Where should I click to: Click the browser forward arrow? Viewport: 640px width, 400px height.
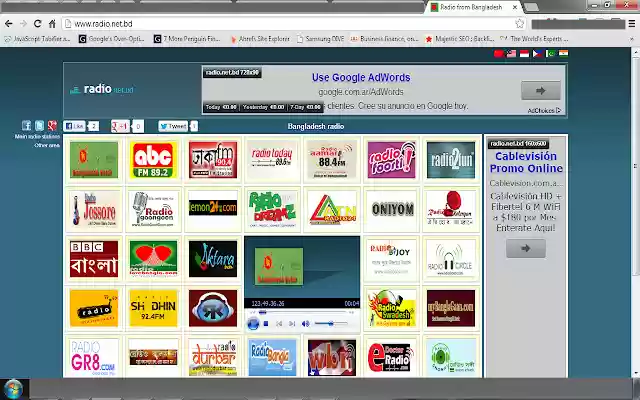(23, 24)
